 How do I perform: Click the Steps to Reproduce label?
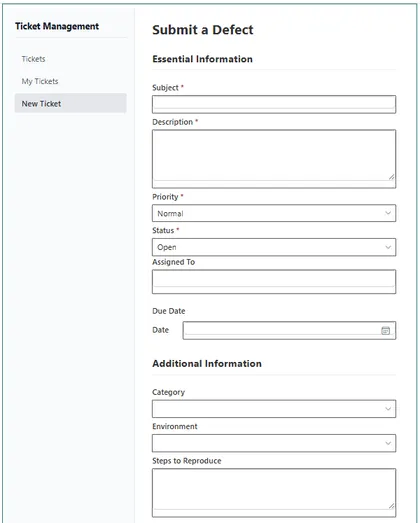tap(187, 461)
